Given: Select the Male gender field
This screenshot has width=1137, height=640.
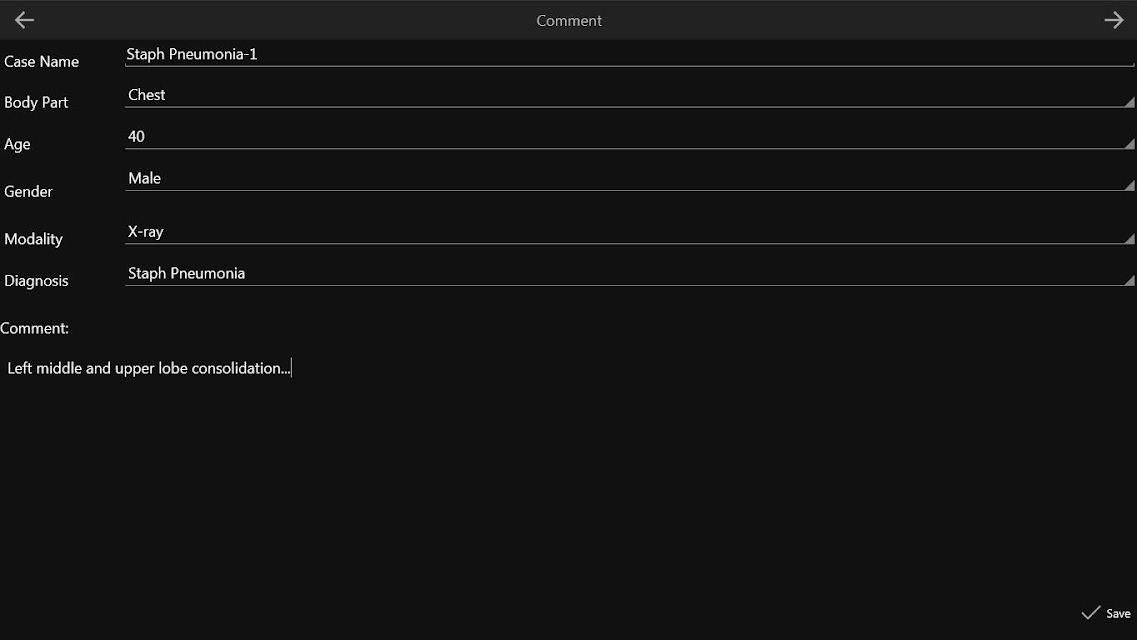Looking at the screenshot, I should 629,179.
